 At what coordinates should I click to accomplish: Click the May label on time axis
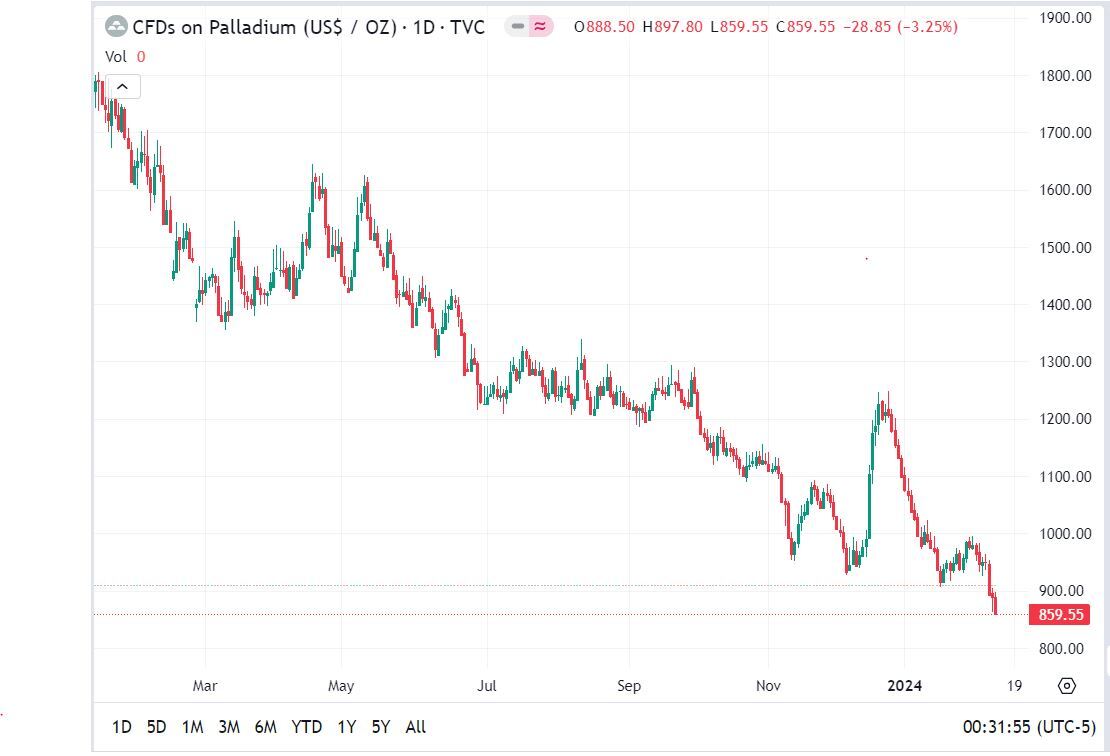point(341,686)
